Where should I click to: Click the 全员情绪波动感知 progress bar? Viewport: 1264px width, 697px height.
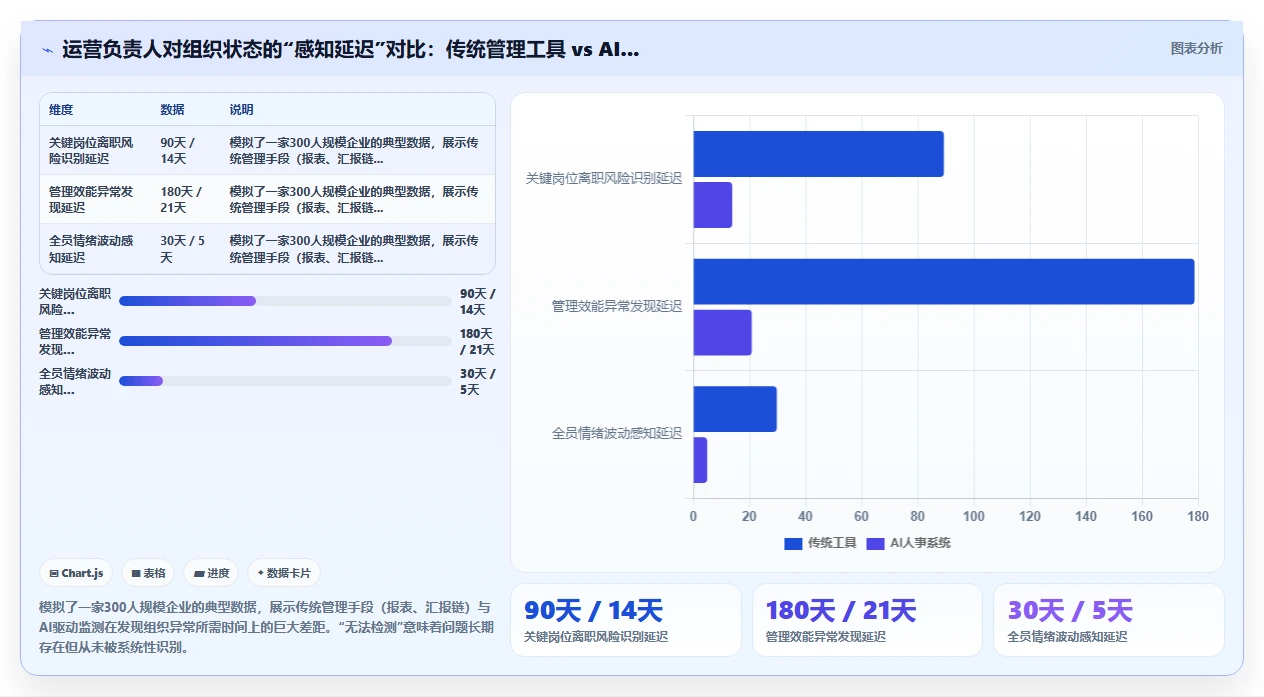[285, 381]
